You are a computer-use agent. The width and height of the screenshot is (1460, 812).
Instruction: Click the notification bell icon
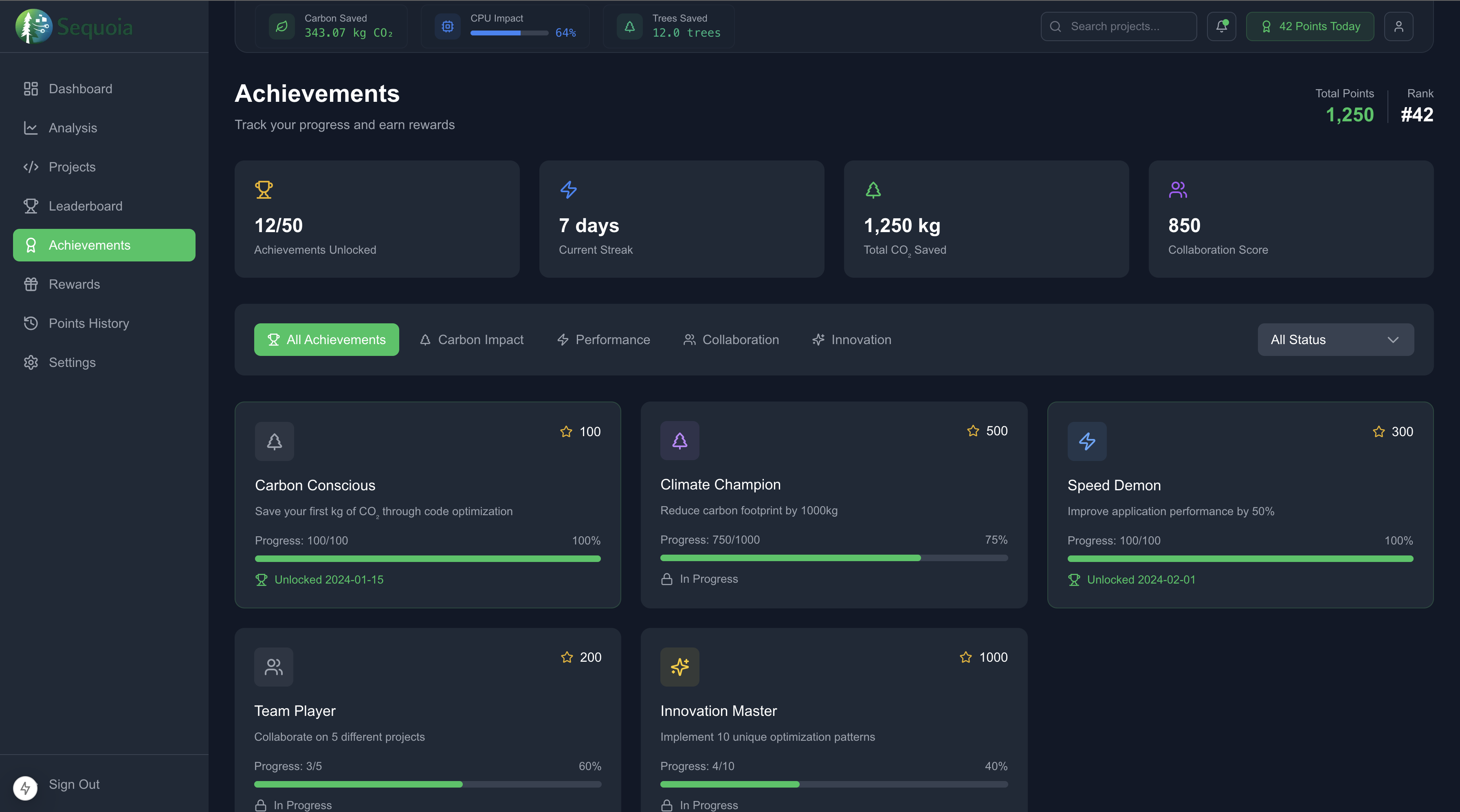tap(1221, 26)
